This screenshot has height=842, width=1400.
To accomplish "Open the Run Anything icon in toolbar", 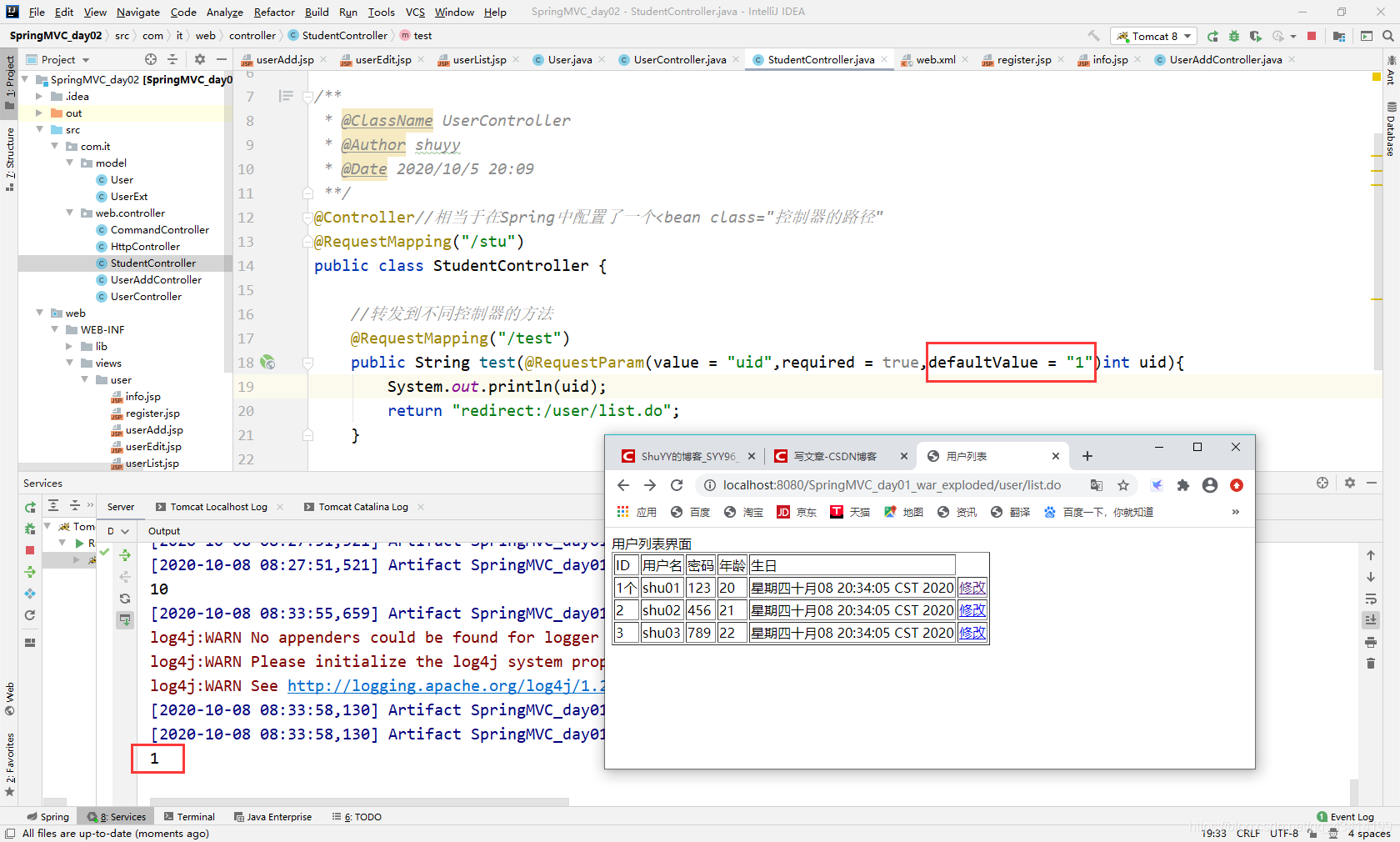I will coord(1367,36).
